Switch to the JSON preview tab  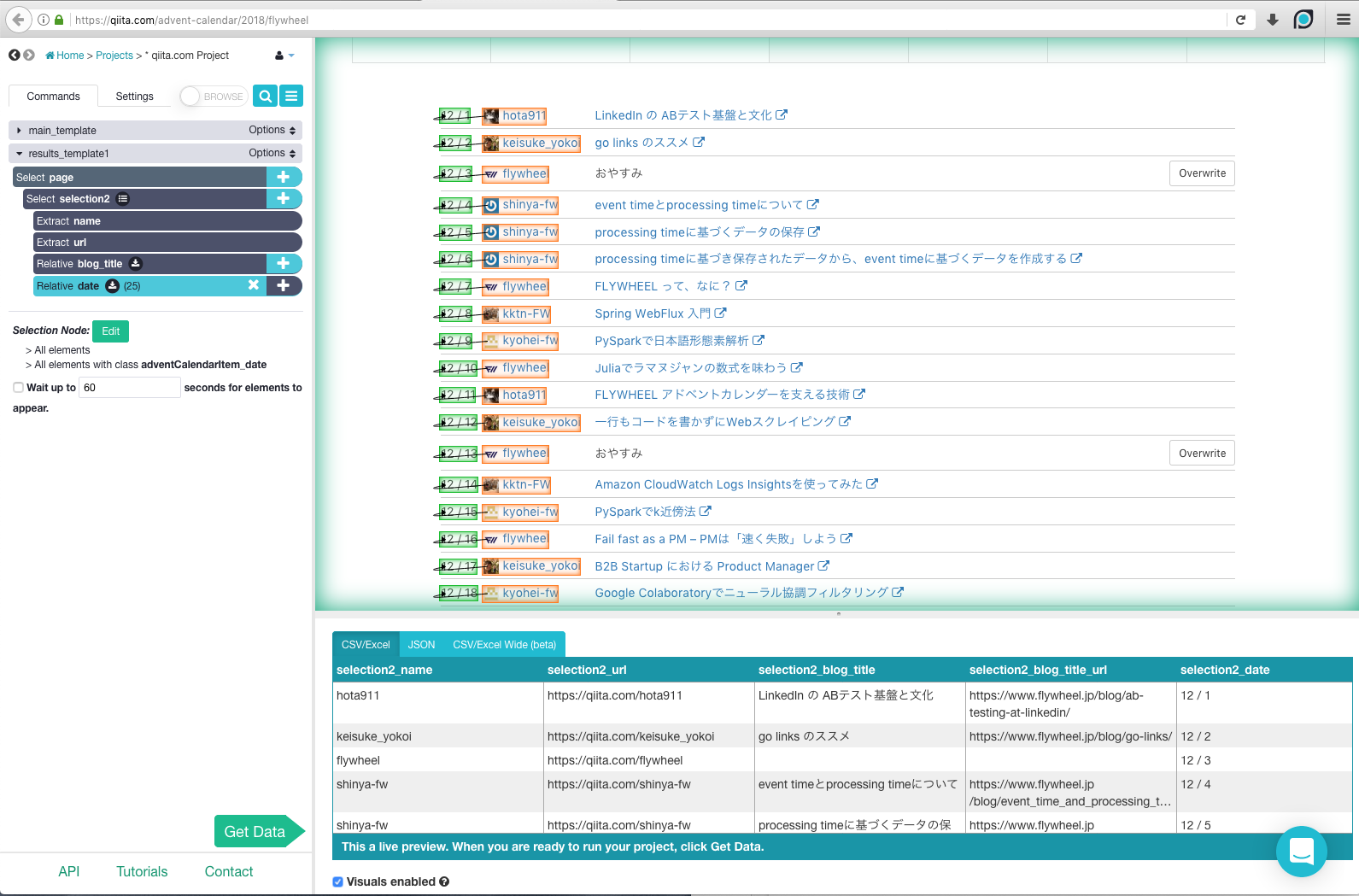[x=421, y=645]
